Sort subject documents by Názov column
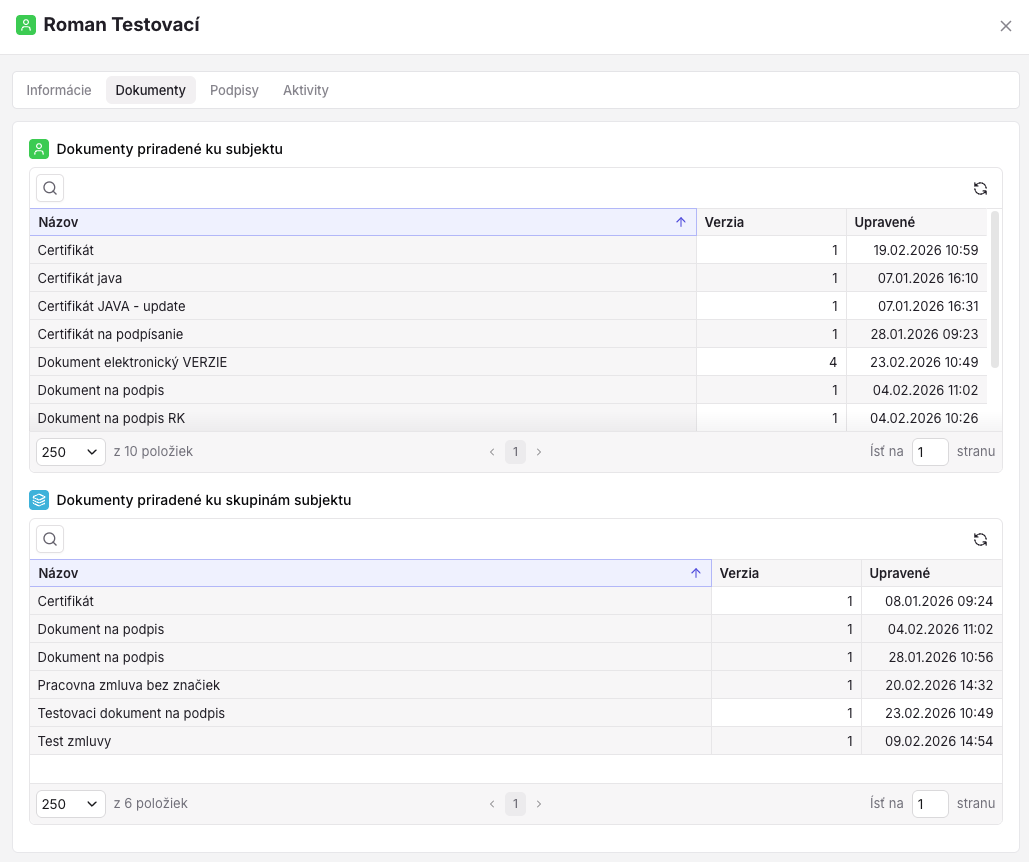This screenshot has width=1029, height=862. click(363, 222)
